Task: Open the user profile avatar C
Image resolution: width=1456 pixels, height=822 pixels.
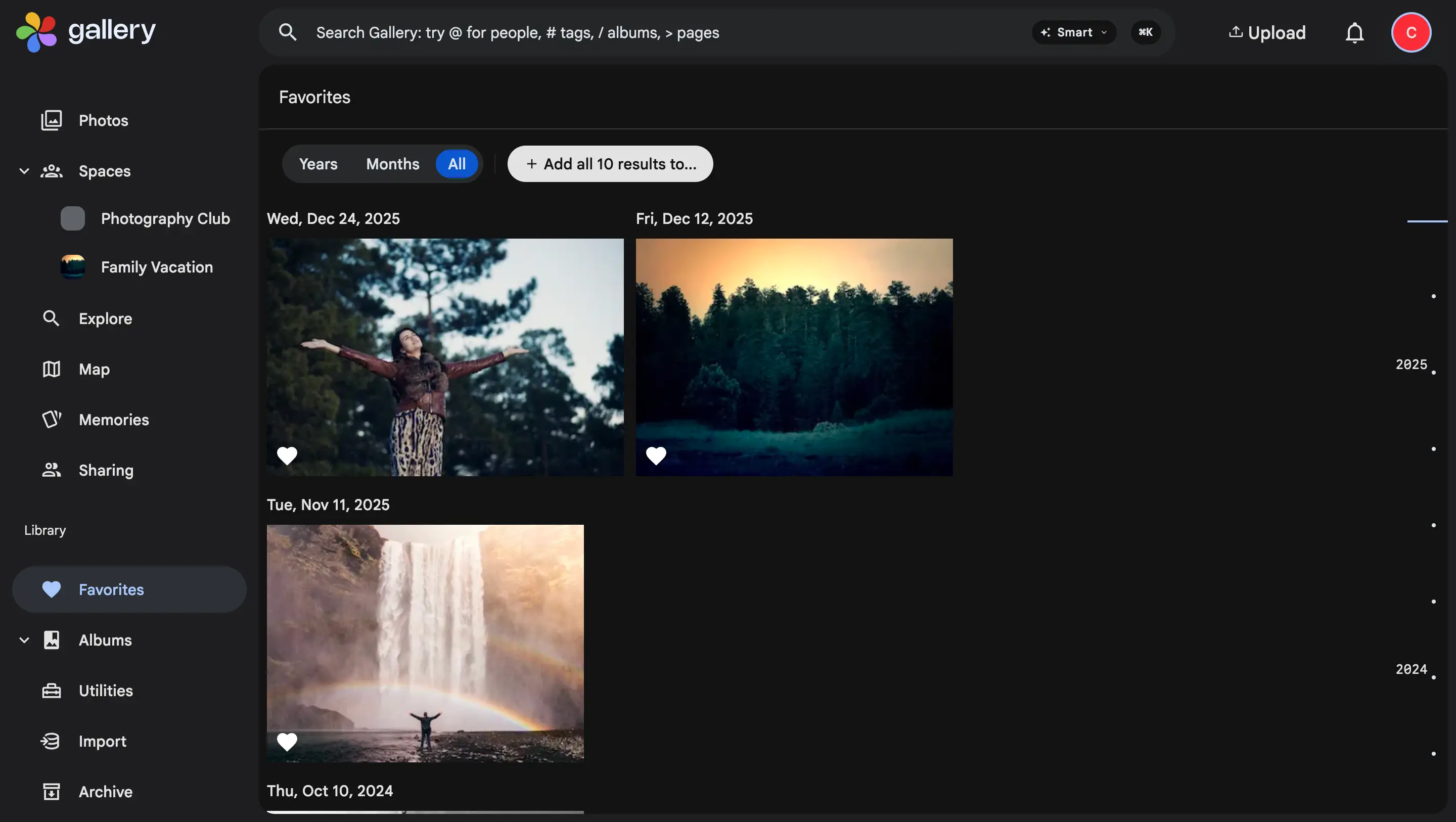Action: click(1411, 32)
